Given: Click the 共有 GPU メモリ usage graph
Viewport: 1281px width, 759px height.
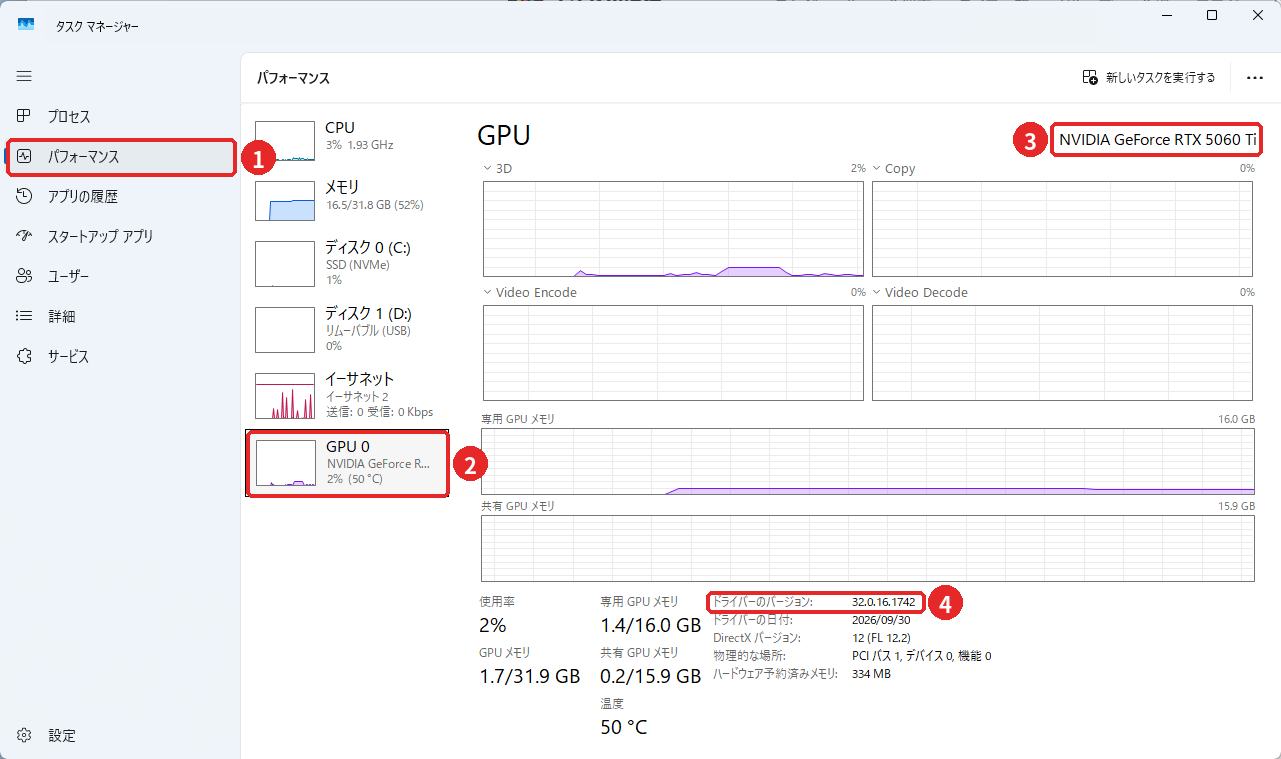Looking at the screenshot, I should point(868,548).
